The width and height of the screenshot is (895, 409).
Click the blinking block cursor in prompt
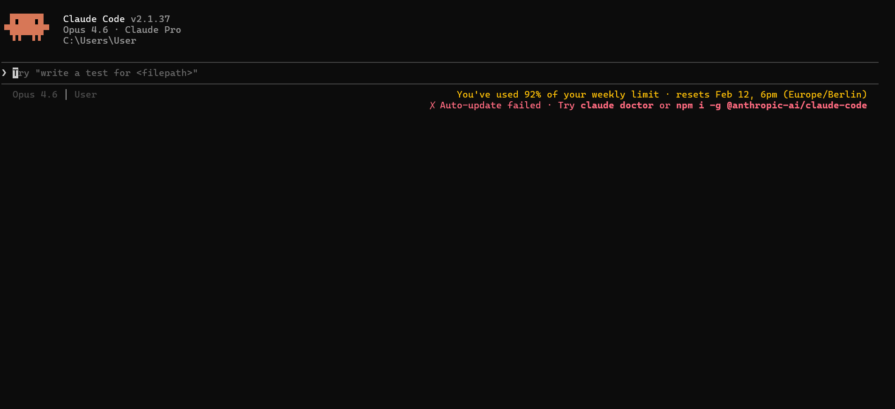pos(16,73)
